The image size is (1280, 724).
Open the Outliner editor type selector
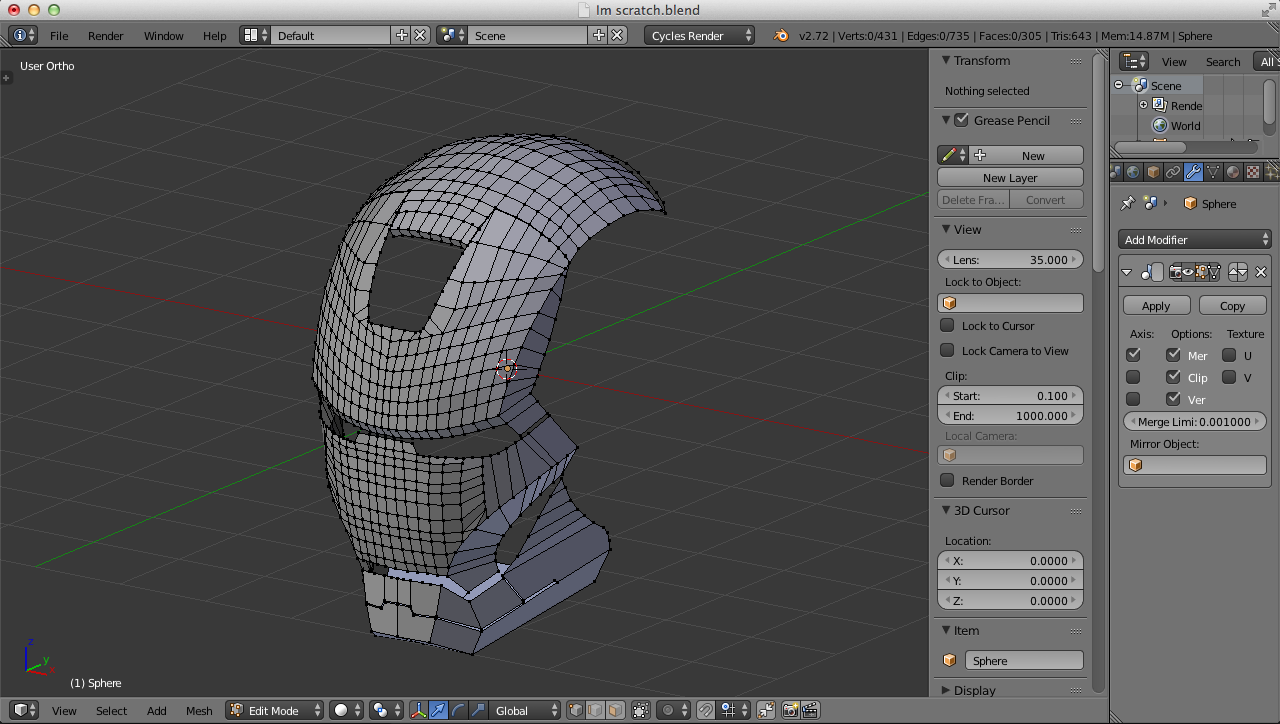point(1134,61)
